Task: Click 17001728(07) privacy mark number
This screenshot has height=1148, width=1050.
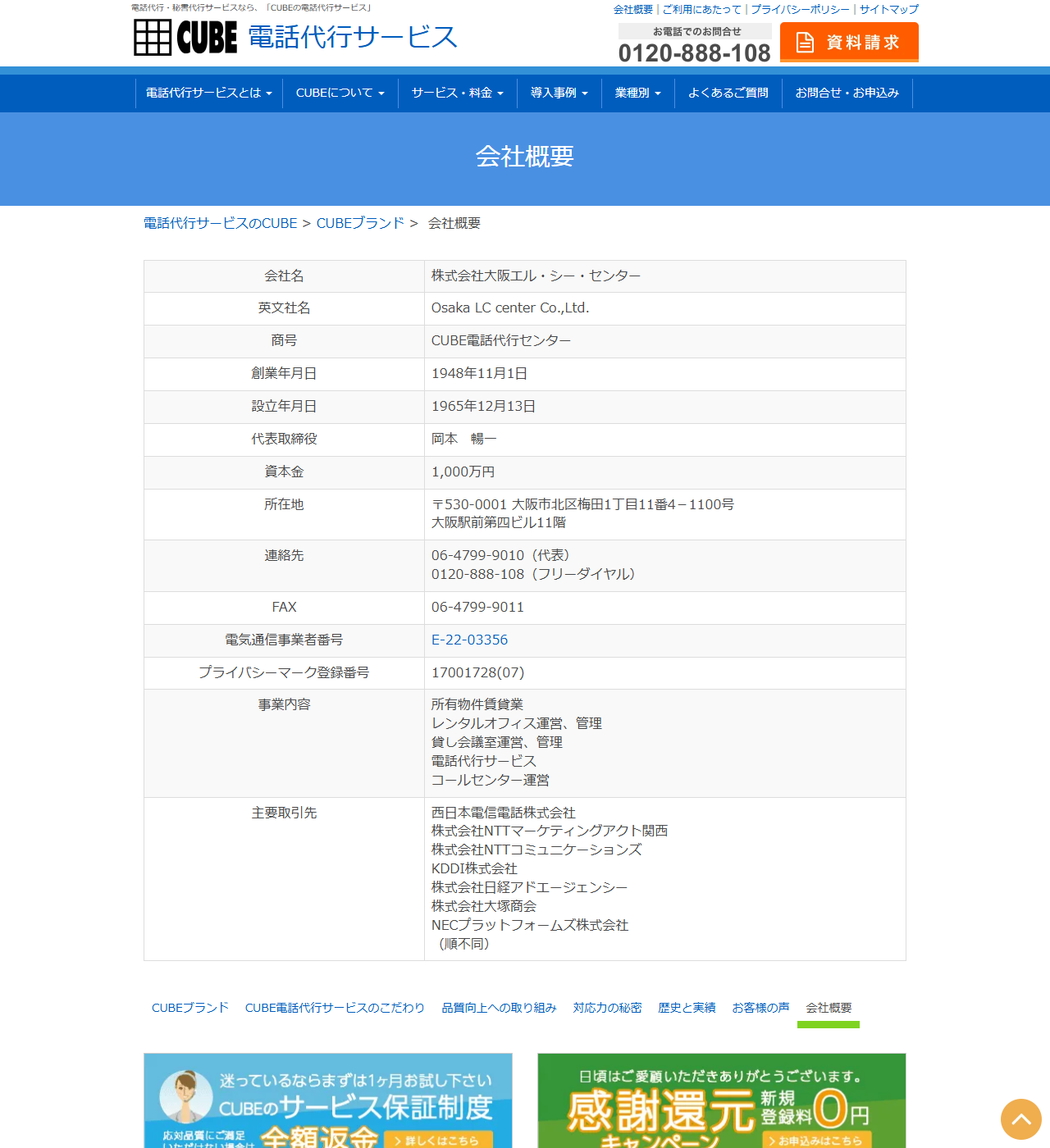Action: click(477, 672)
